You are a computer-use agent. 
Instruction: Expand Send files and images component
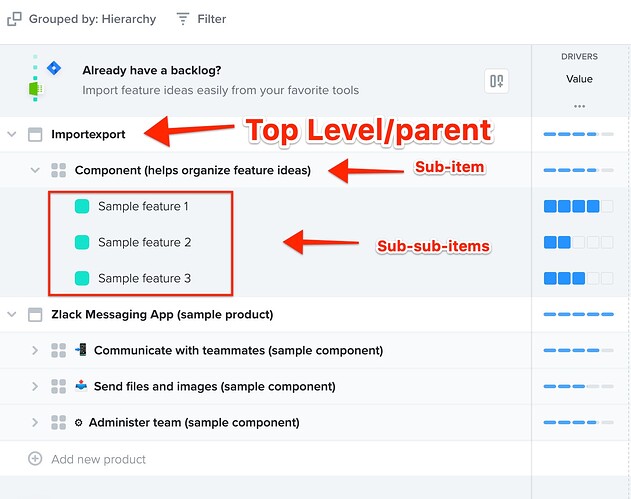(x=35, y=386)
